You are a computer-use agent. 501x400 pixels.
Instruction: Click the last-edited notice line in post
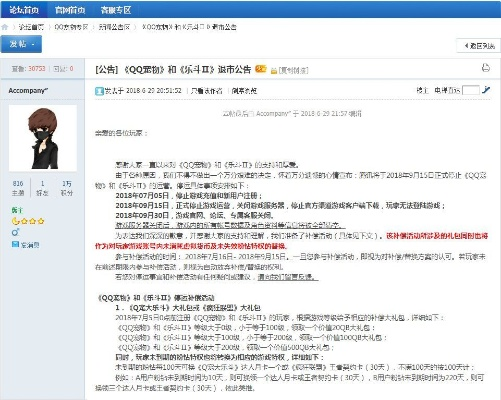point(292,114)
